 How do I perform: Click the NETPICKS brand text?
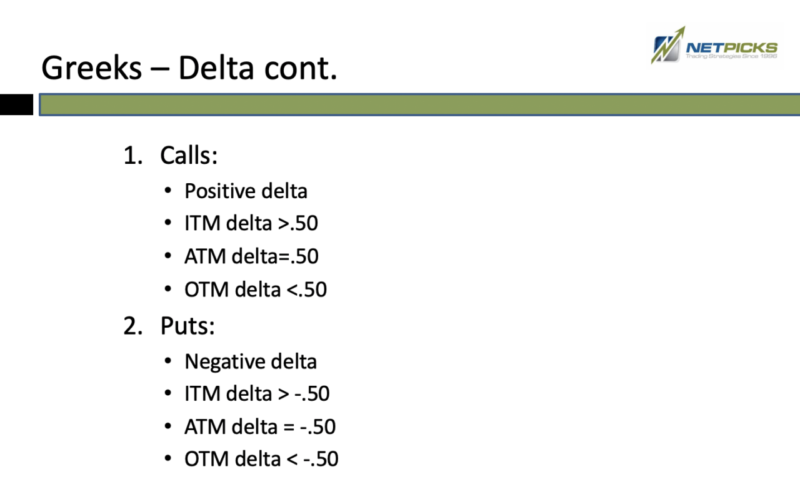click(x=732, y=47)
